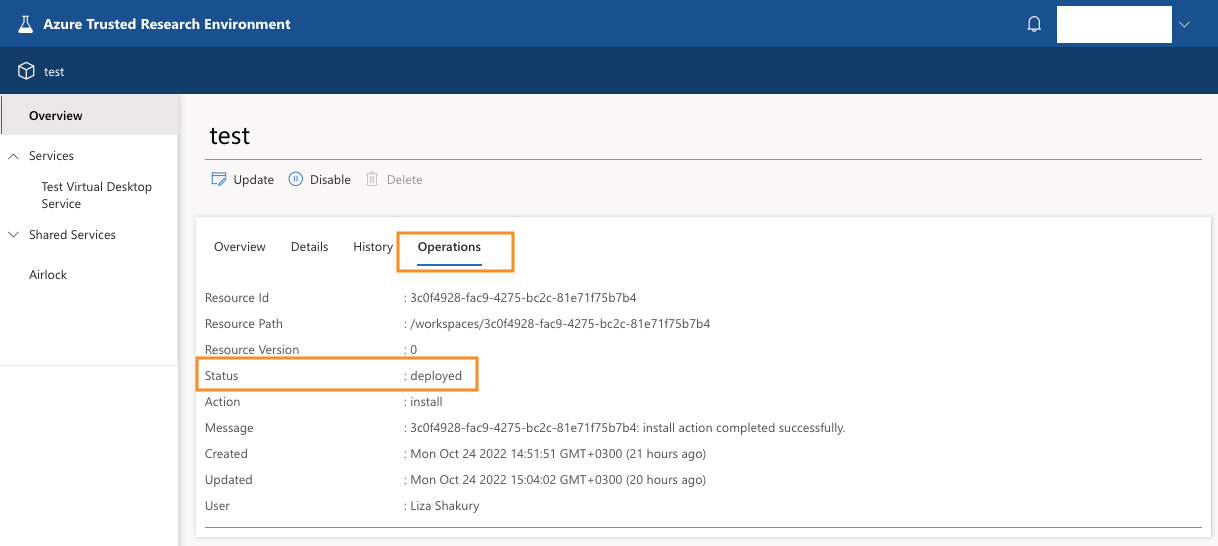Expand the Shared Services section

pos(14,235)
